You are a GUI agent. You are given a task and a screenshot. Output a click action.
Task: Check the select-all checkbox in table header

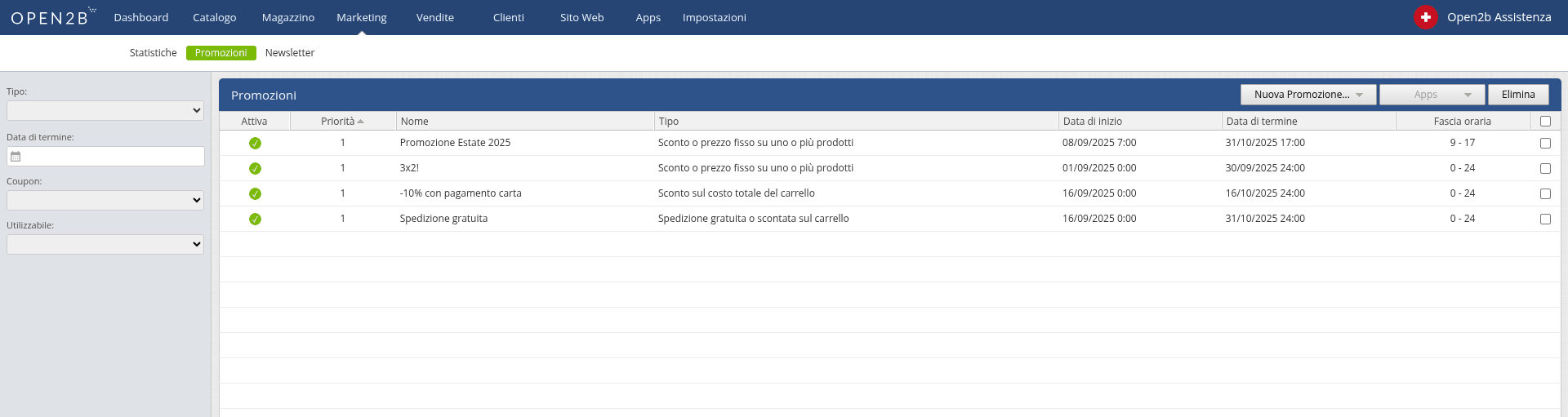1544,122
